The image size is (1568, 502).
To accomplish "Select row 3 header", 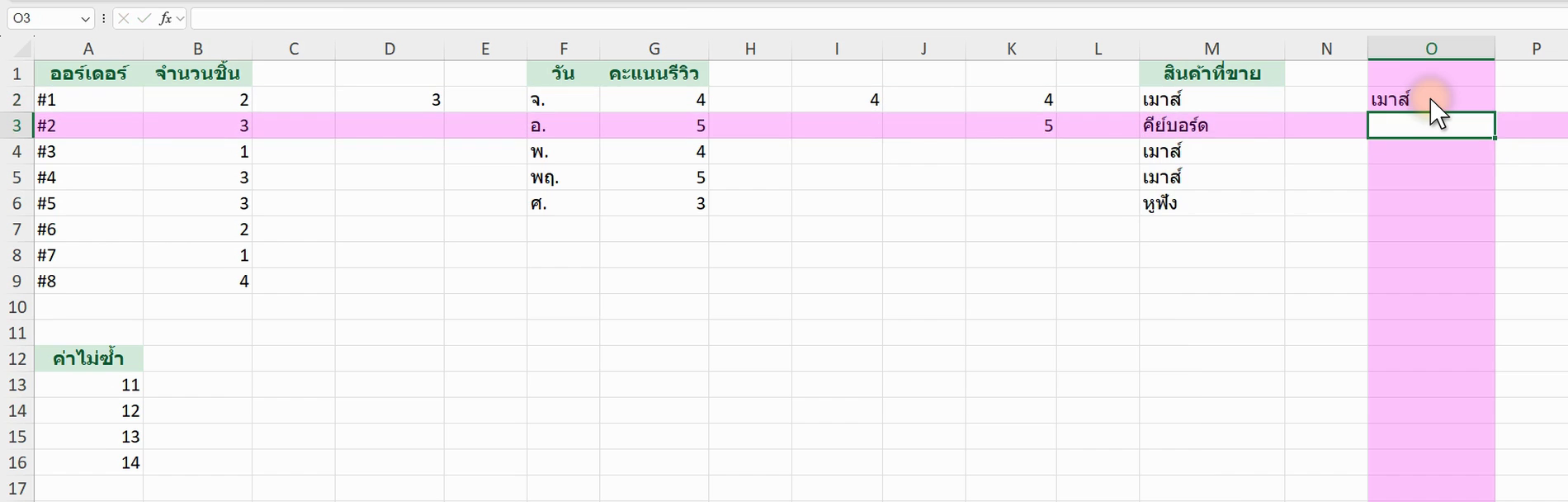I will click(x=17, y=125).
